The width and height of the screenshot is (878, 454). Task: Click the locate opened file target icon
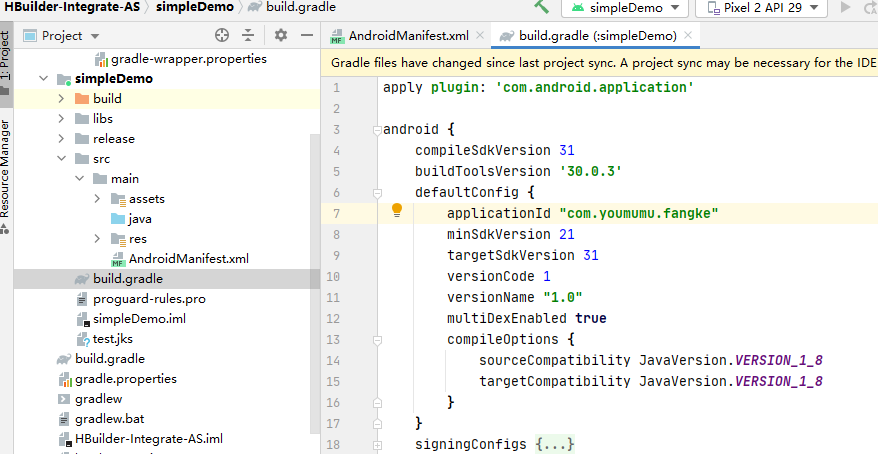(222, 35)
